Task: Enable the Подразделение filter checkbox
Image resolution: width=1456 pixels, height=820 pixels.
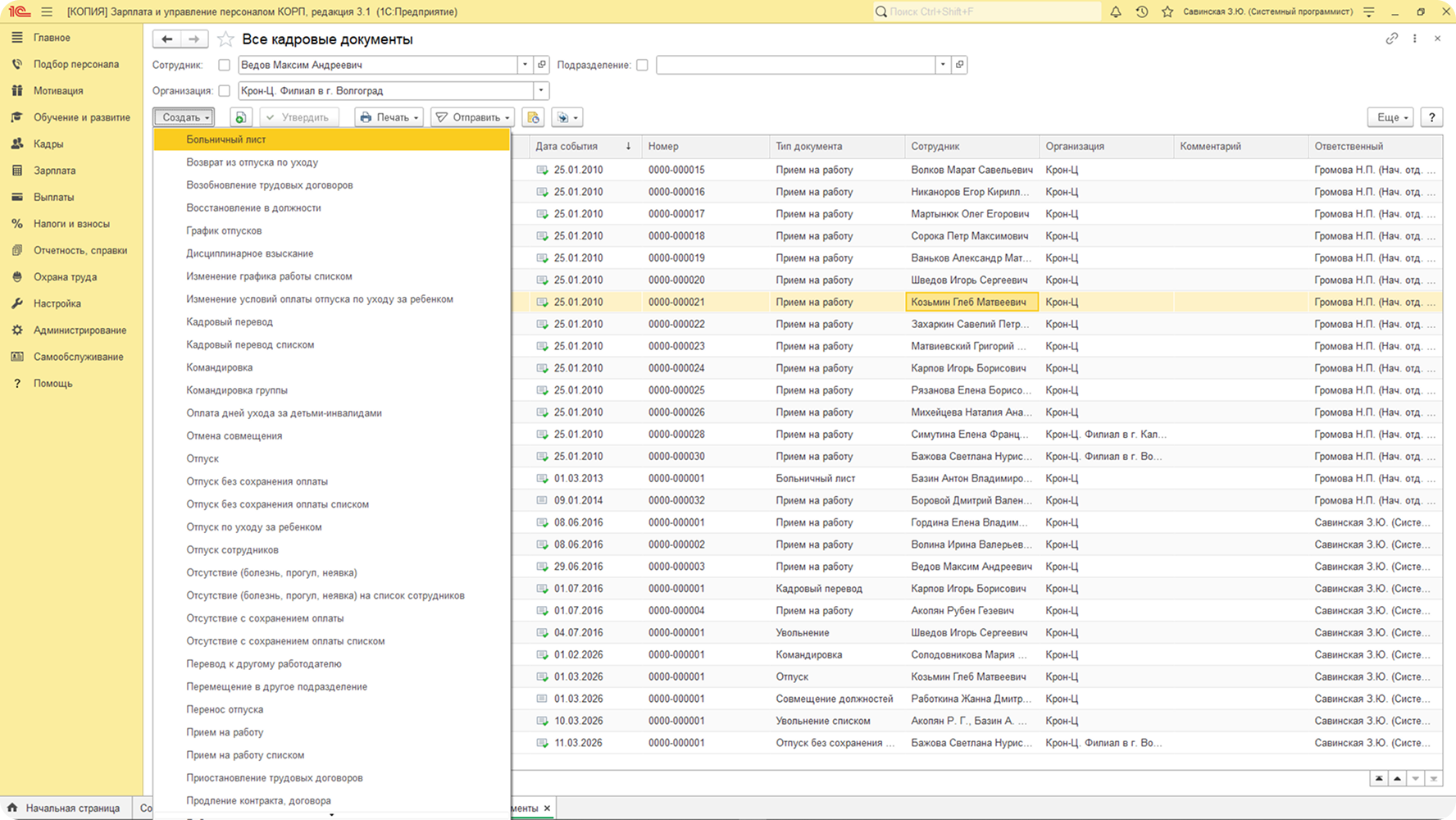Action: point(642,65)
